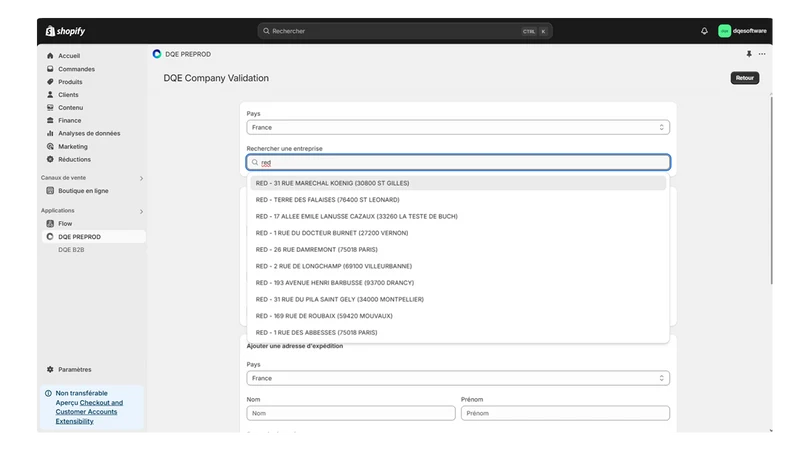Click the Boutique en ligne store icon

(50, 191)
